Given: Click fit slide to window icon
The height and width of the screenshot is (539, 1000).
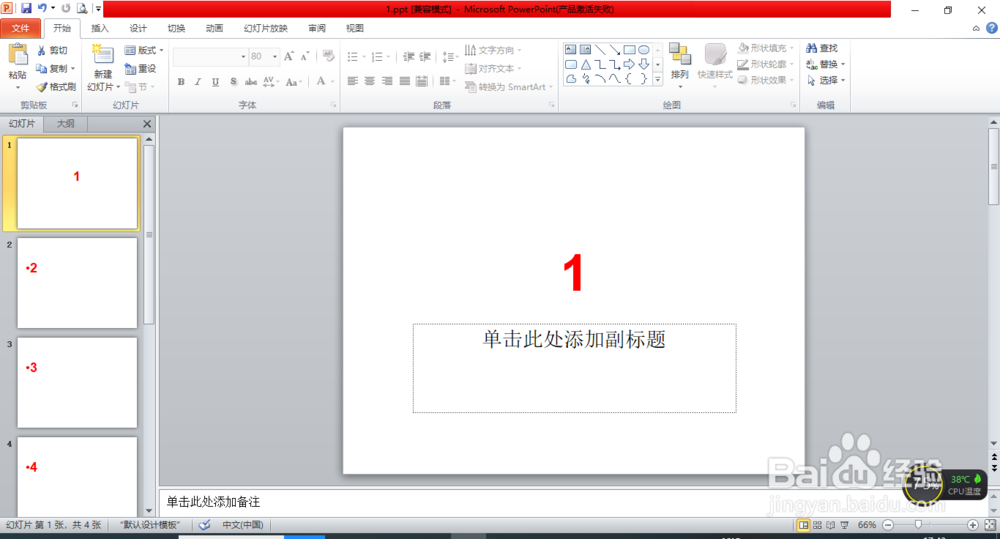Looking at the screenshot, I should click(x=990, y=525).
